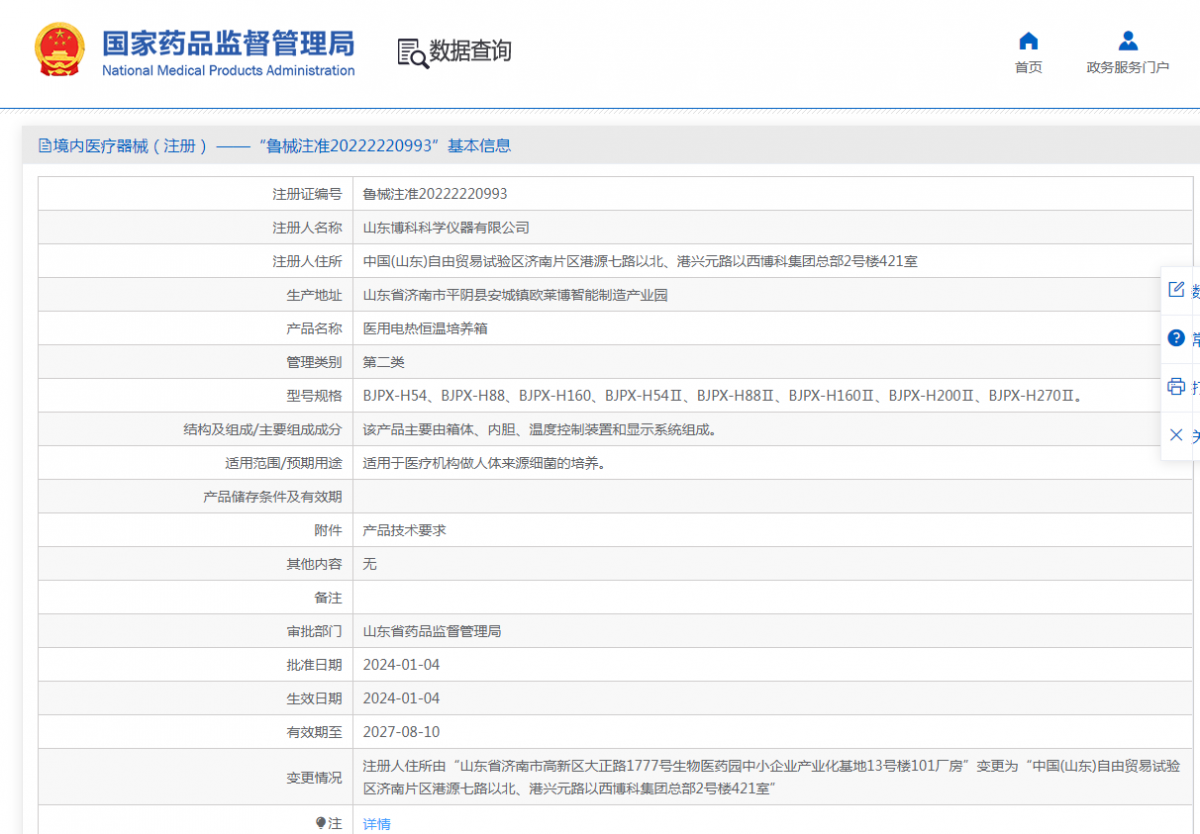This screenshot has height=834, width=1200.
Task: Click the 管理类别 label
Action: [x=314, y=362]
